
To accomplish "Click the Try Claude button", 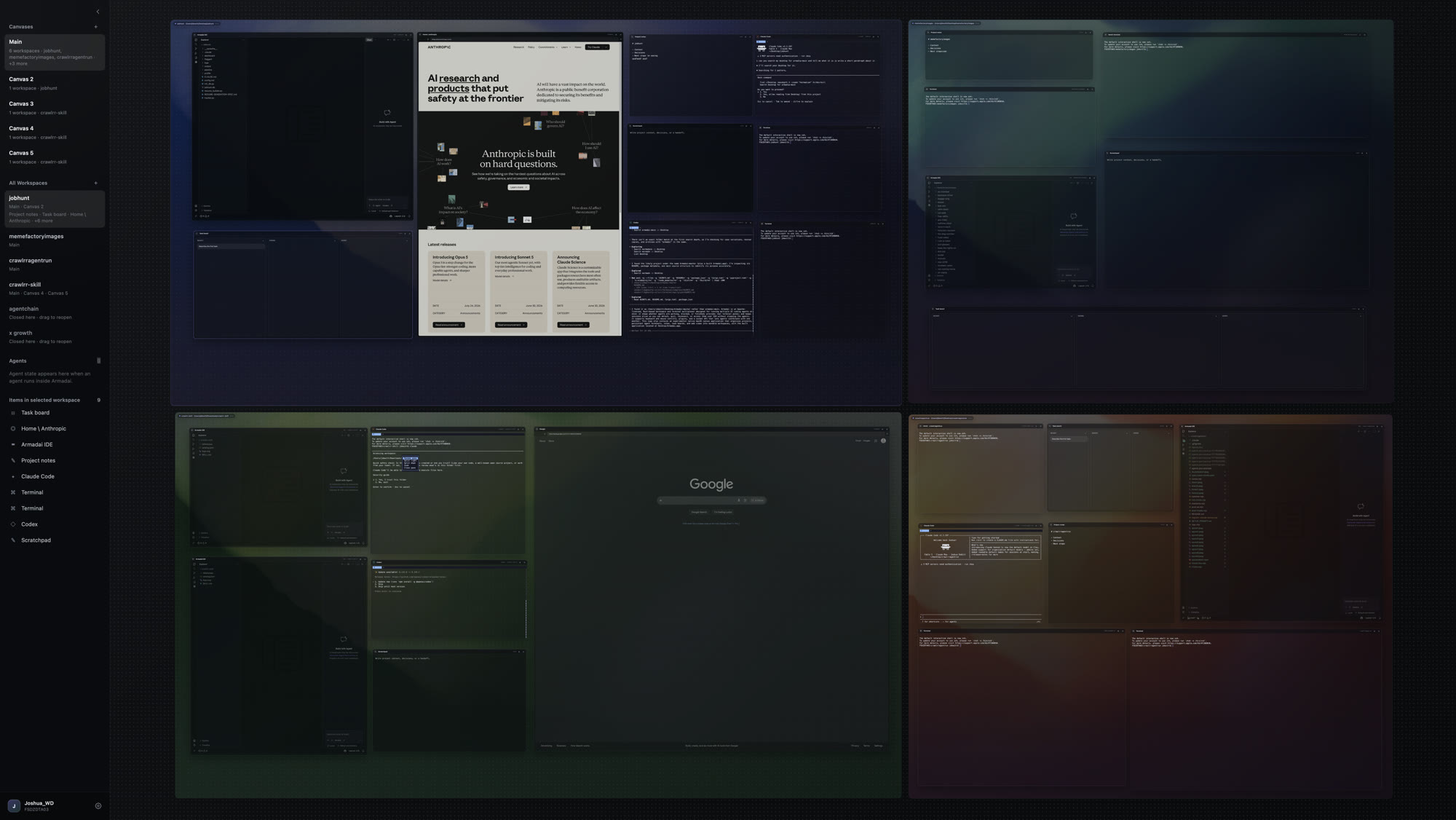I will pos(597,47).
